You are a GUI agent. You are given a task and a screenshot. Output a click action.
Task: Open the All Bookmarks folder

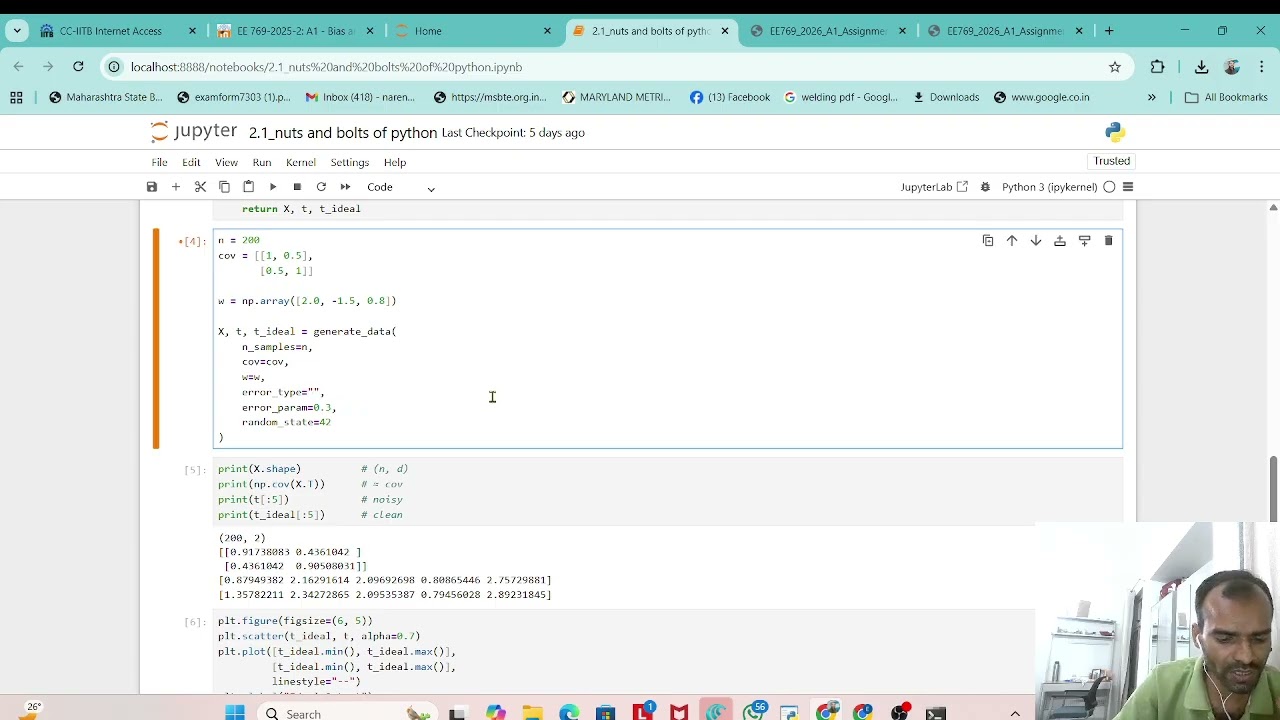point(1226,97)
